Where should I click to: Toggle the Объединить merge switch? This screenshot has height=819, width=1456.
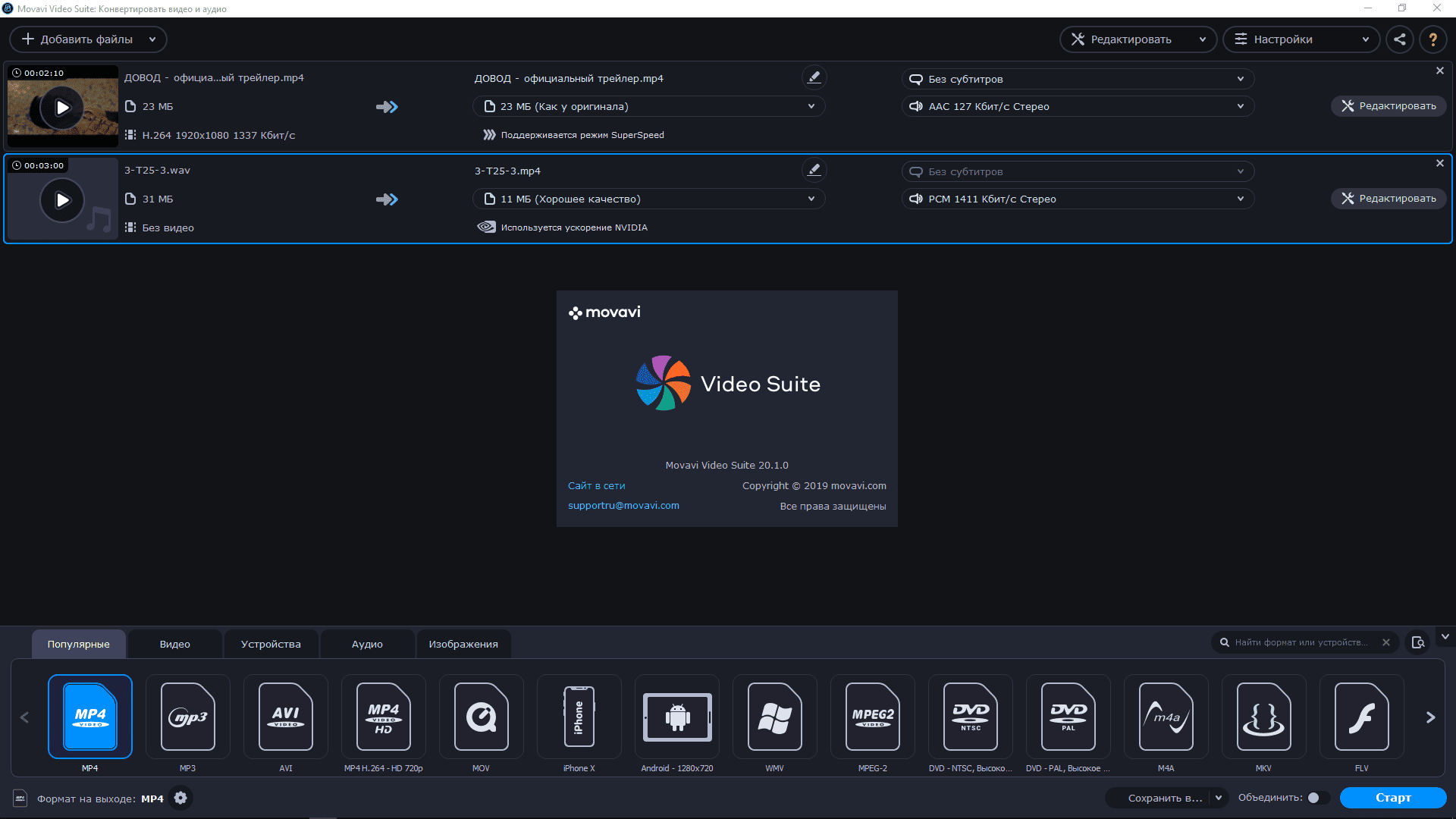coord(1318,798)
